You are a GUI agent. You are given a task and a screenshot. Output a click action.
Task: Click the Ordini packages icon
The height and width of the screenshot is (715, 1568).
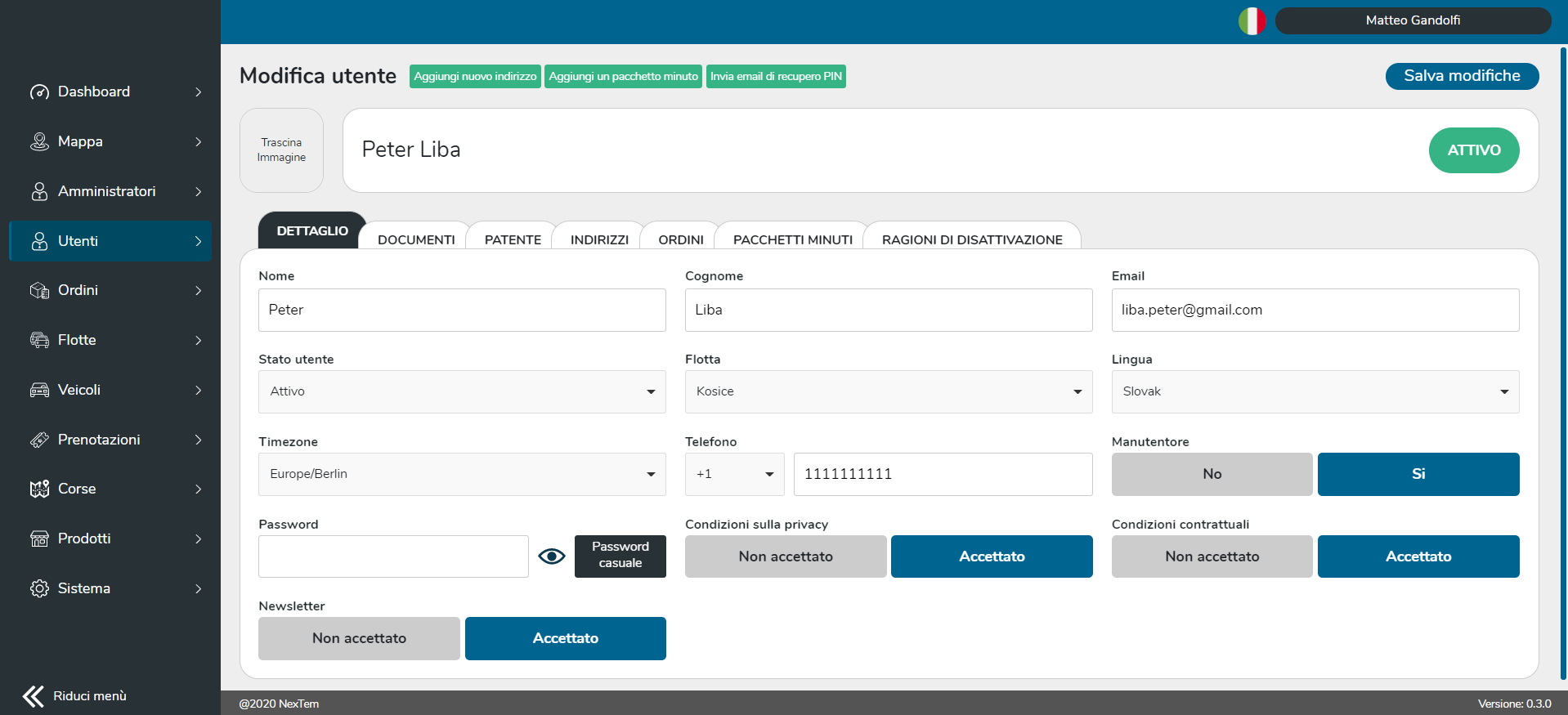(39, 291)
